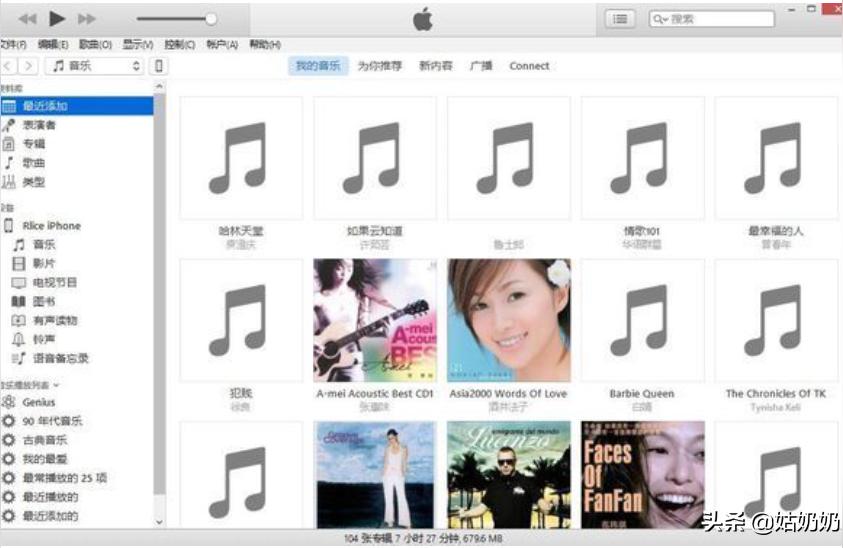This screenshot has width=843, height=548.
Task: Open the 如果云知道 album
Action: coord(375,158)
